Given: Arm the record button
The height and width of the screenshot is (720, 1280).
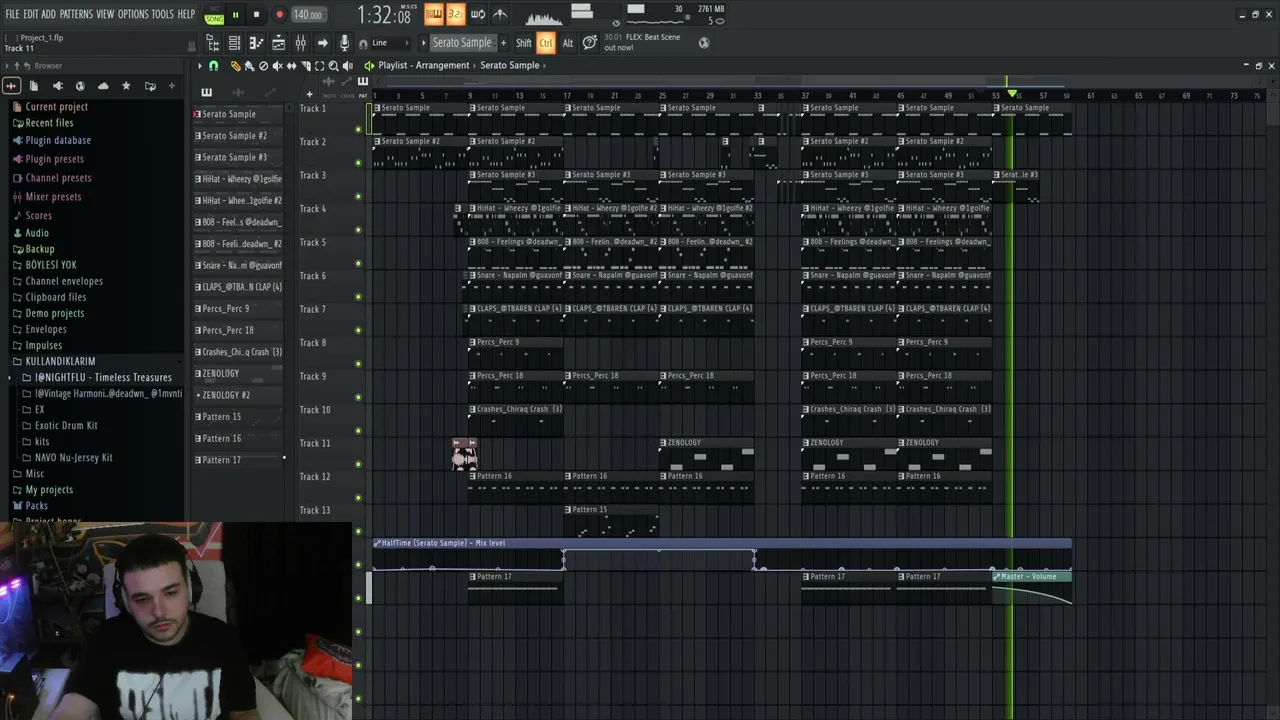Looking at the screenshot, I should (279, 15).
